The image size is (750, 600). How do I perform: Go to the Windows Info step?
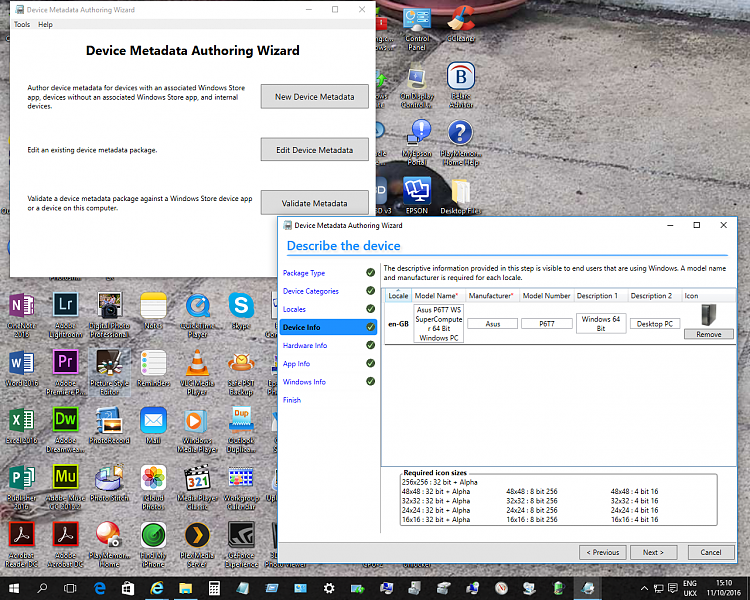304,382
